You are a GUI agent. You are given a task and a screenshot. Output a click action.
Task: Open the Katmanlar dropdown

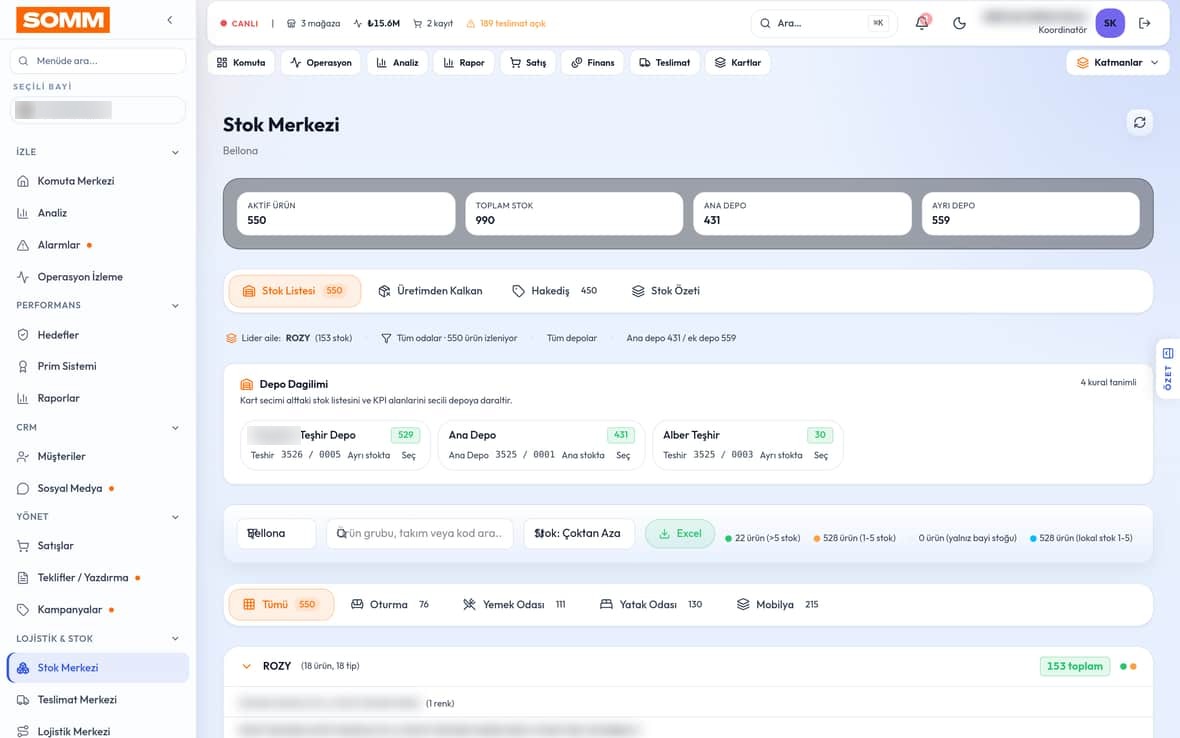[x=1118, y=62]
